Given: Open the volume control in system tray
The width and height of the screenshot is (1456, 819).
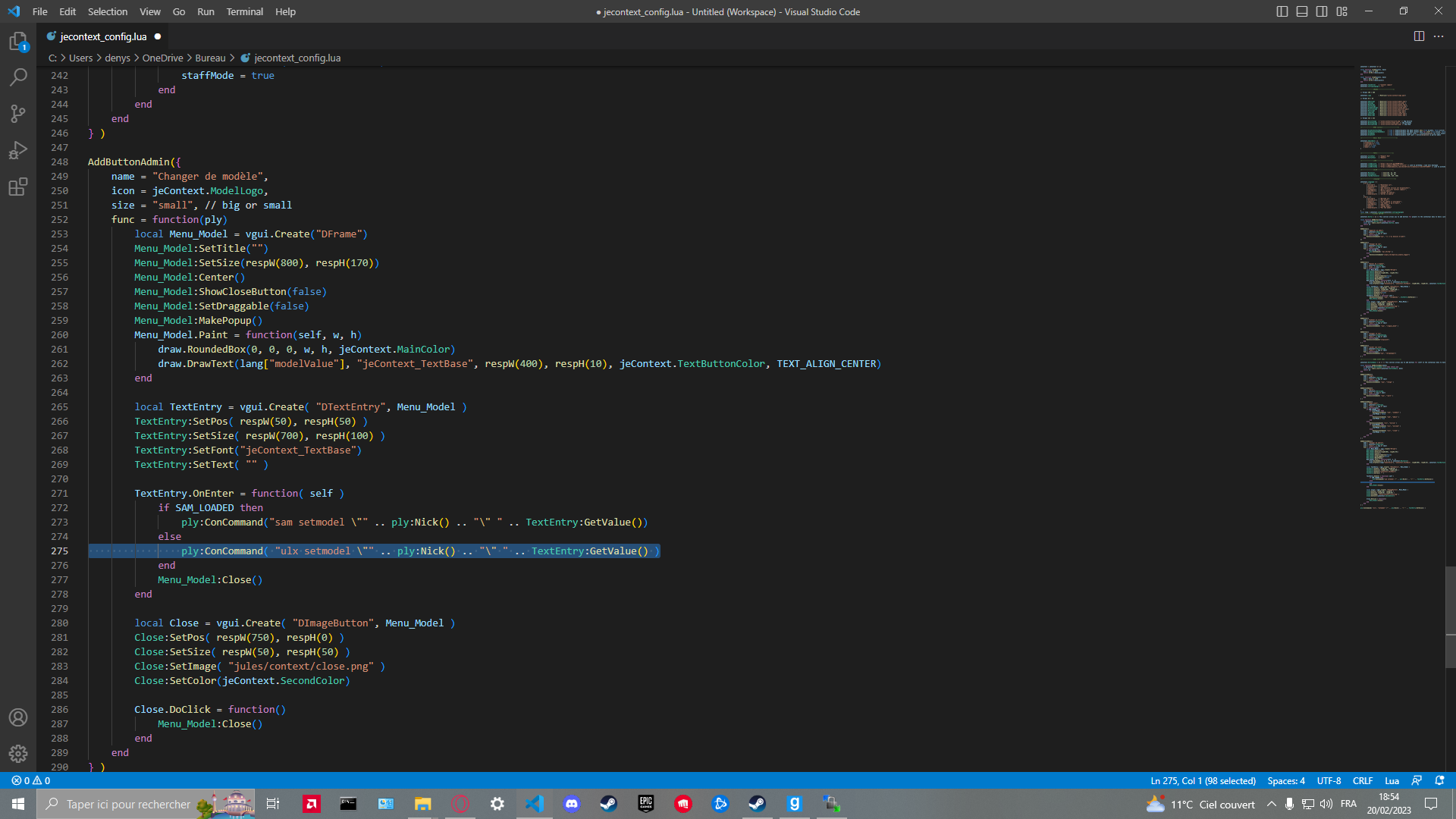Looking at the screenshot, I should point(1326,804).
